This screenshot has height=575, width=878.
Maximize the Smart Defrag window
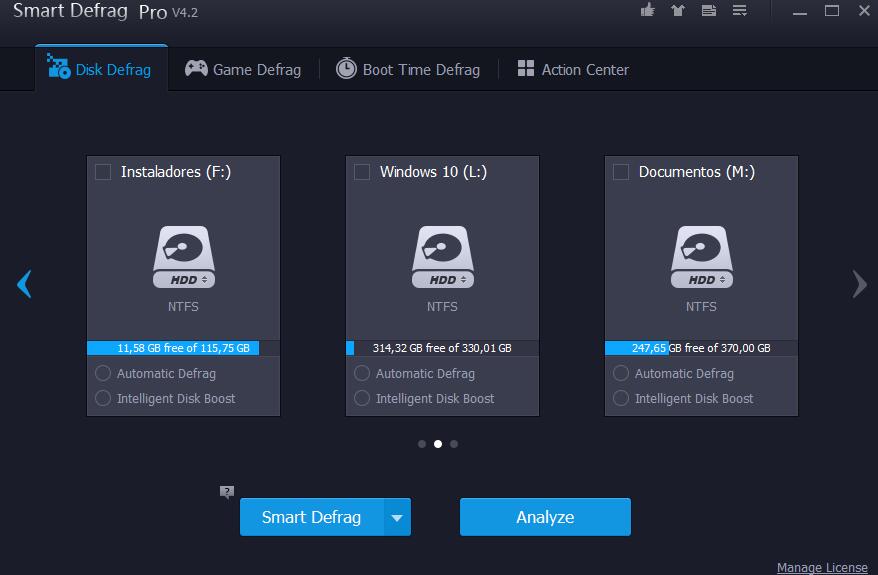[x=832, y=11]
